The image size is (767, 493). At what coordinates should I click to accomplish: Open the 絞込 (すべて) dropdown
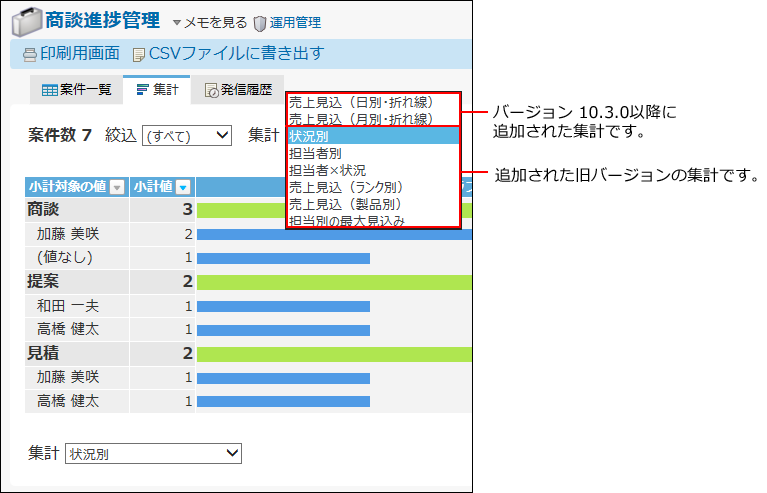187,135
